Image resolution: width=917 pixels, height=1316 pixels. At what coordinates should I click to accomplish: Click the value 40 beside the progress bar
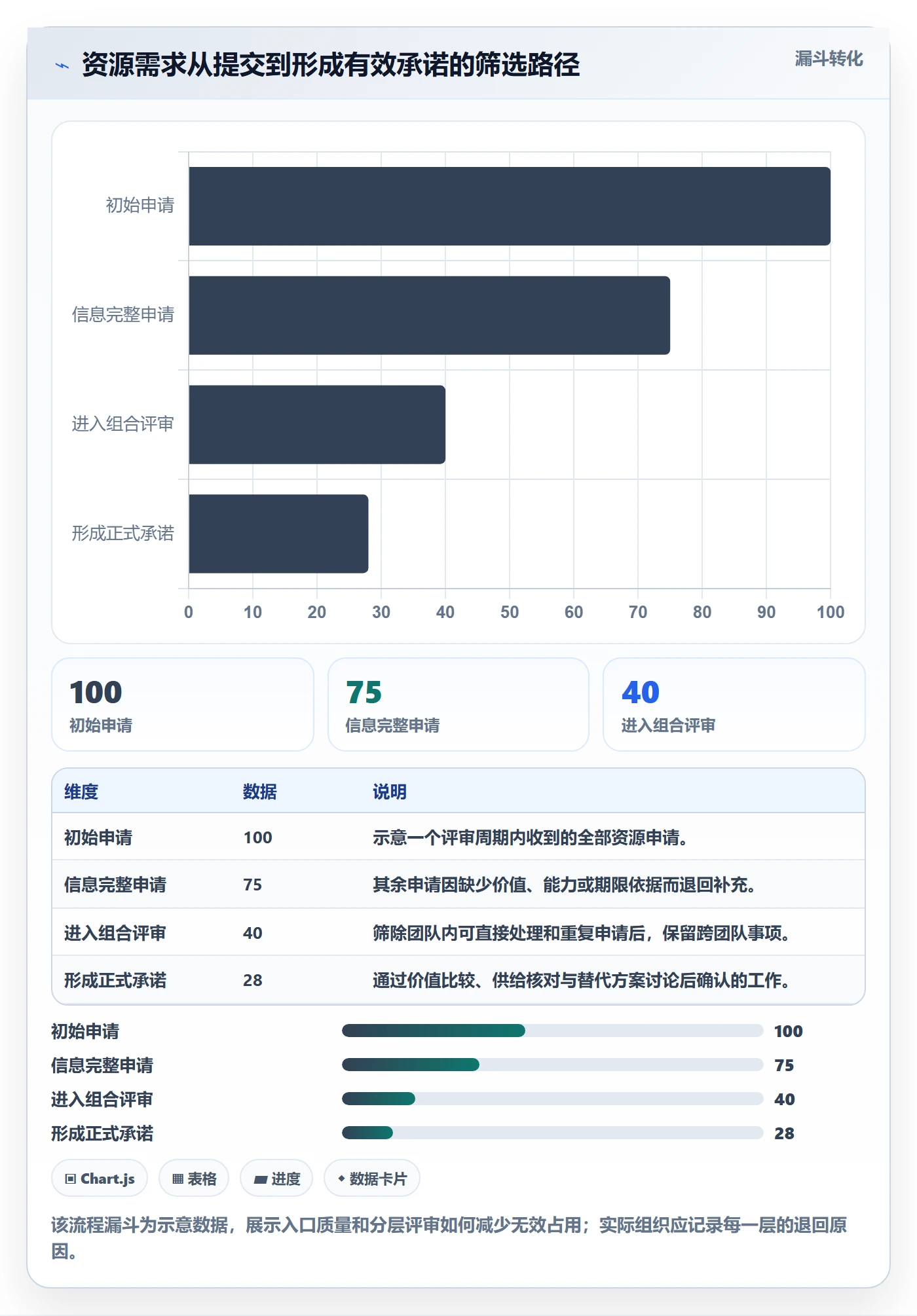click(785, 1099)
